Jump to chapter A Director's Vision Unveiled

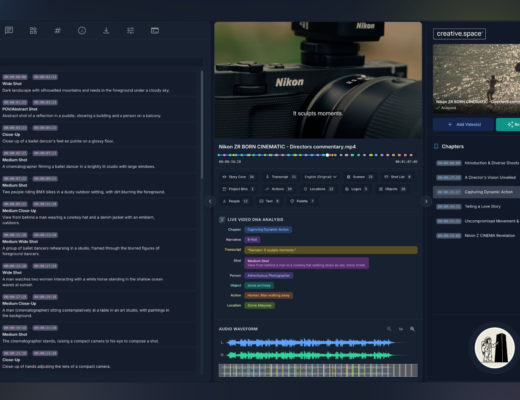click(478, 177)
